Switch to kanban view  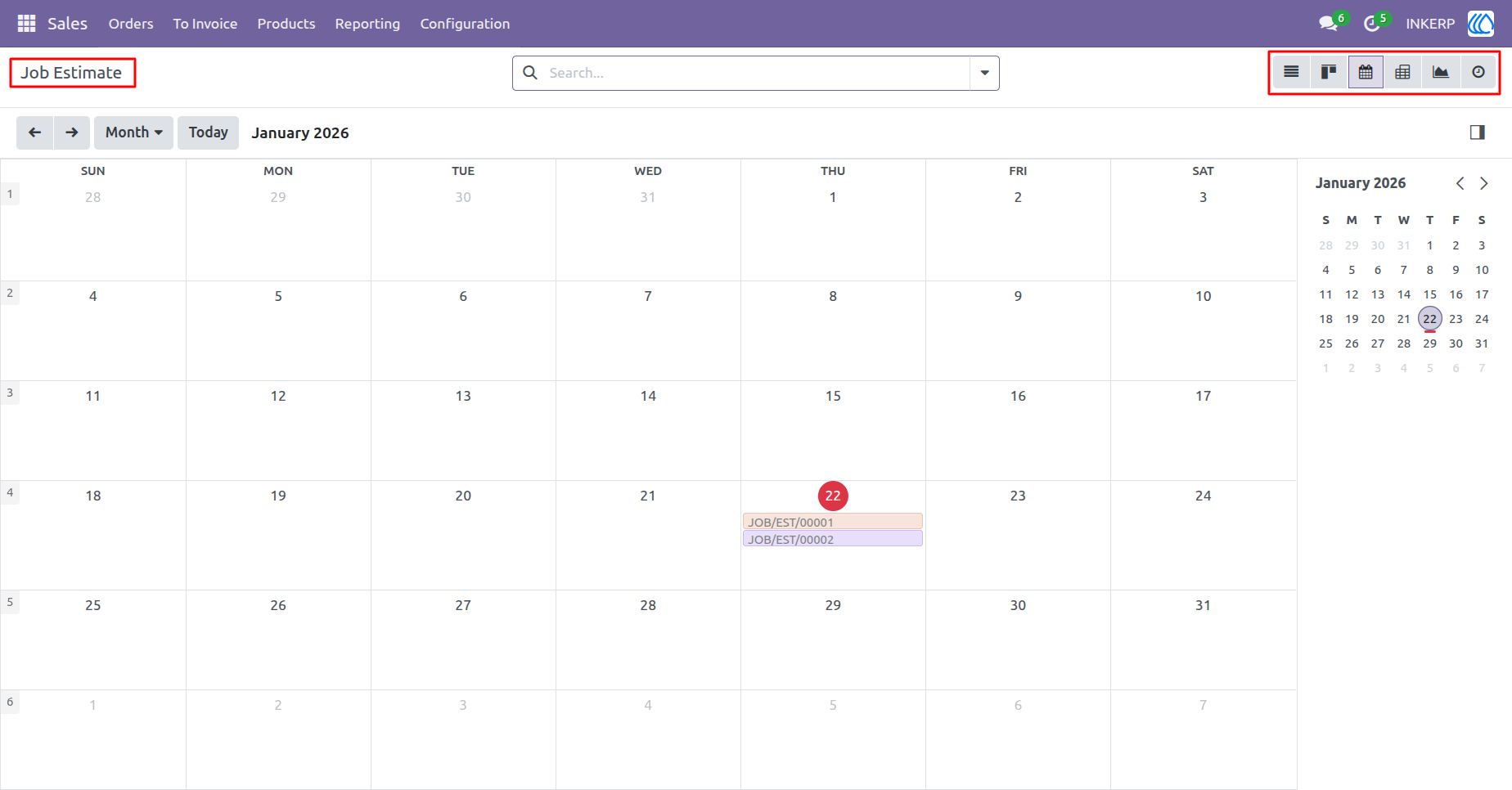tap(1329, 72)
